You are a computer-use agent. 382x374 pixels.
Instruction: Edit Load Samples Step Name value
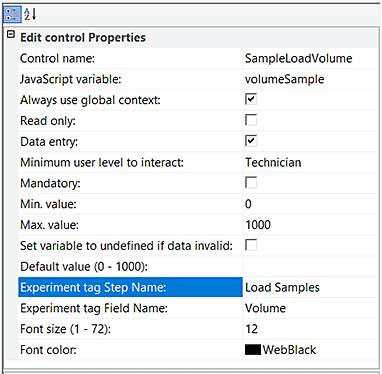coord(310,287)
